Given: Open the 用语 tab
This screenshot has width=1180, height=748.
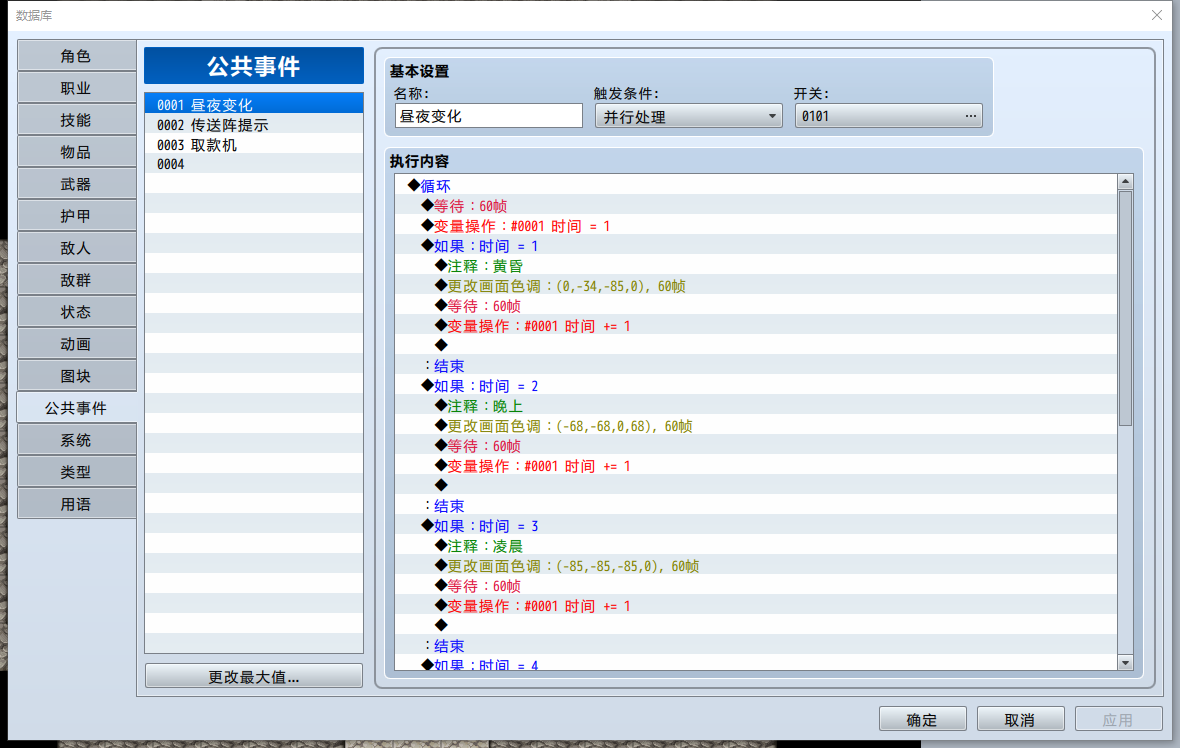Looking at the screenshot, I should pos(76,504).
